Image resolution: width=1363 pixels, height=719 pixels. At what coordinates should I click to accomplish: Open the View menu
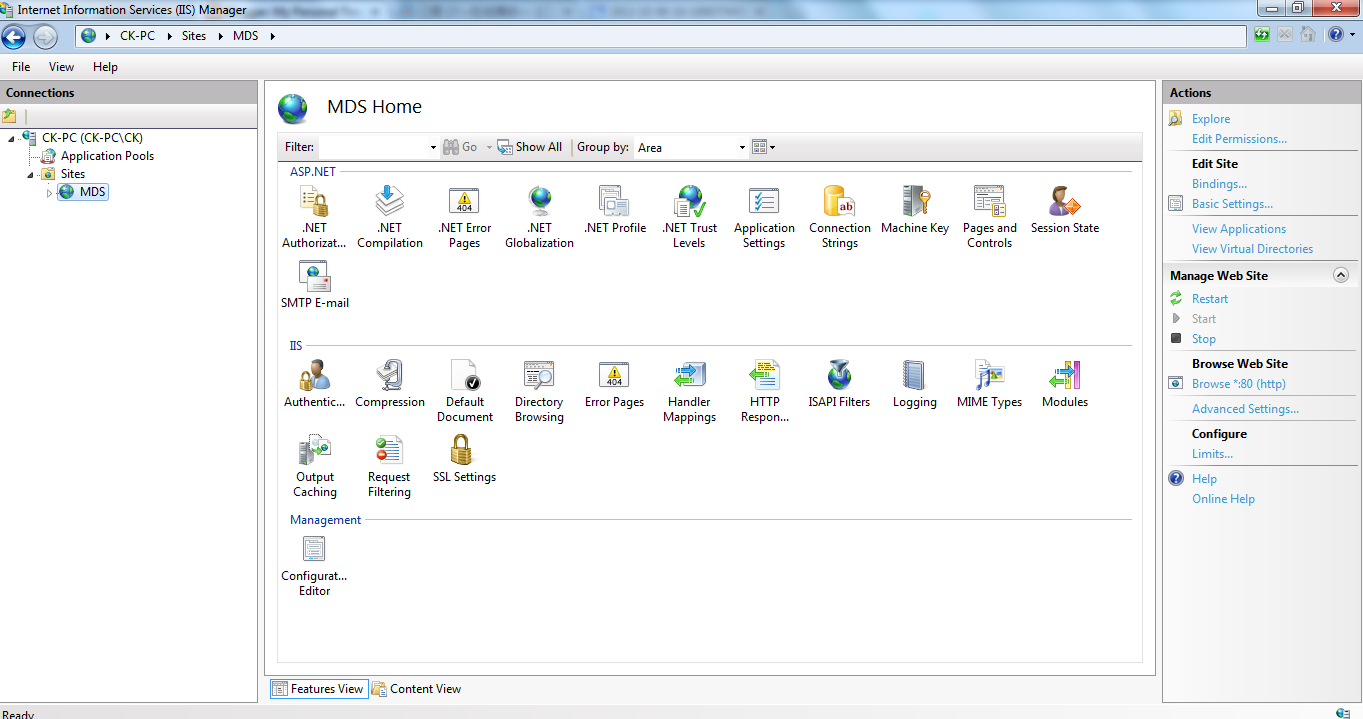click(61, 67)
